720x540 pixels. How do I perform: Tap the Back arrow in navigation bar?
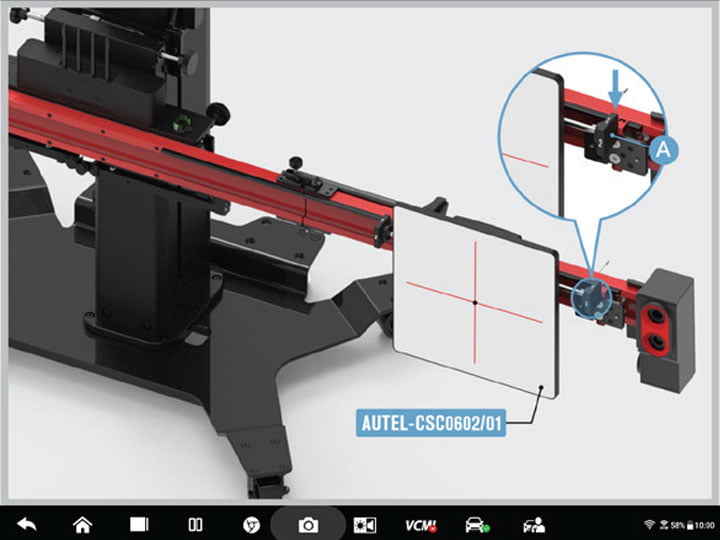(x=26, y=524)
